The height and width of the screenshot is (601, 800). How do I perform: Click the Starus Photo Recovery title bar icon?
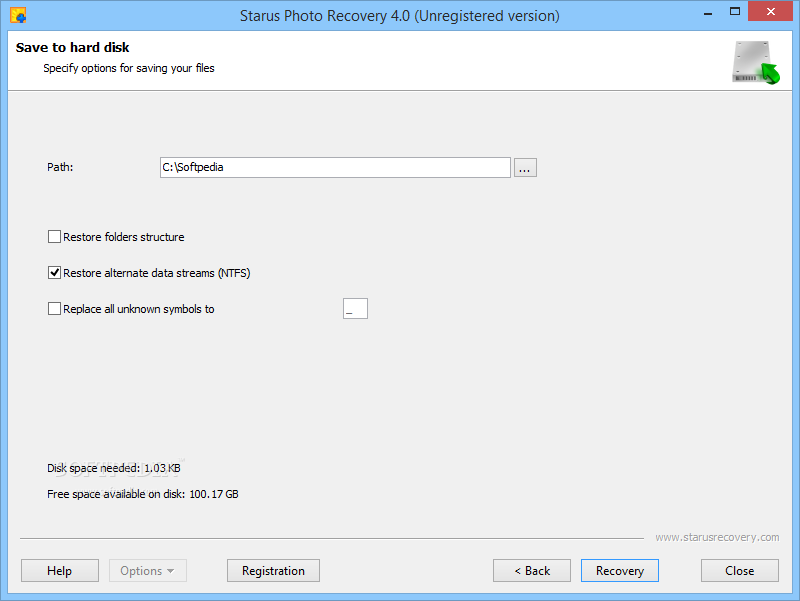18,15
